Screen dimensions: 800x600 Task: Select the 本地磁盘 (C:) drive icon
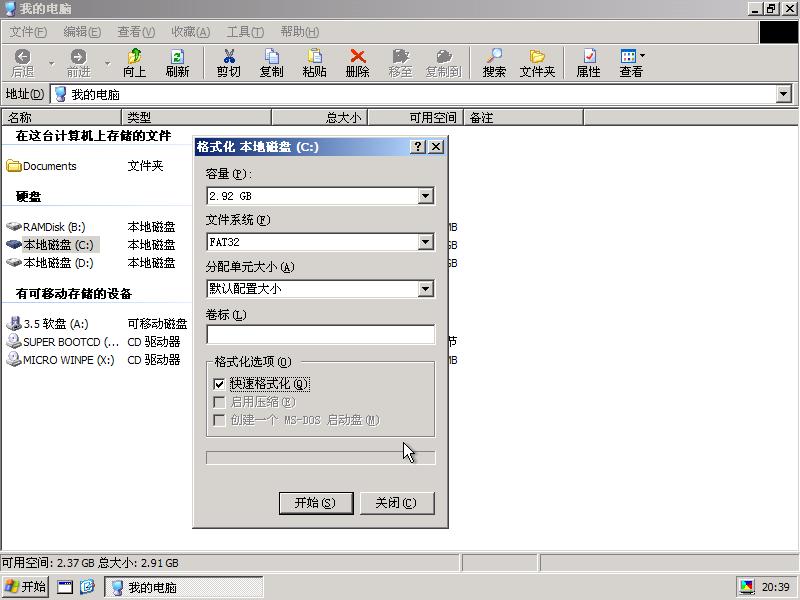14,244
